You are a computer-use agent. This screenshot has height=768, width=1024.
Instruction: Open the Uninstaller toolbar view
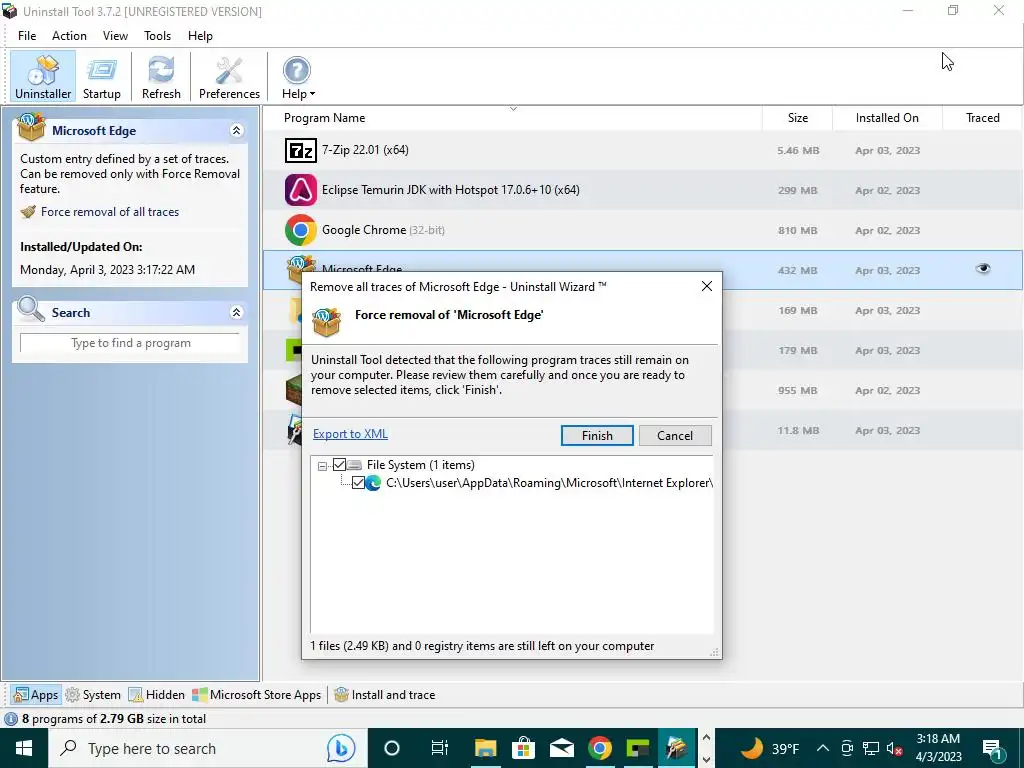(43, 77)
